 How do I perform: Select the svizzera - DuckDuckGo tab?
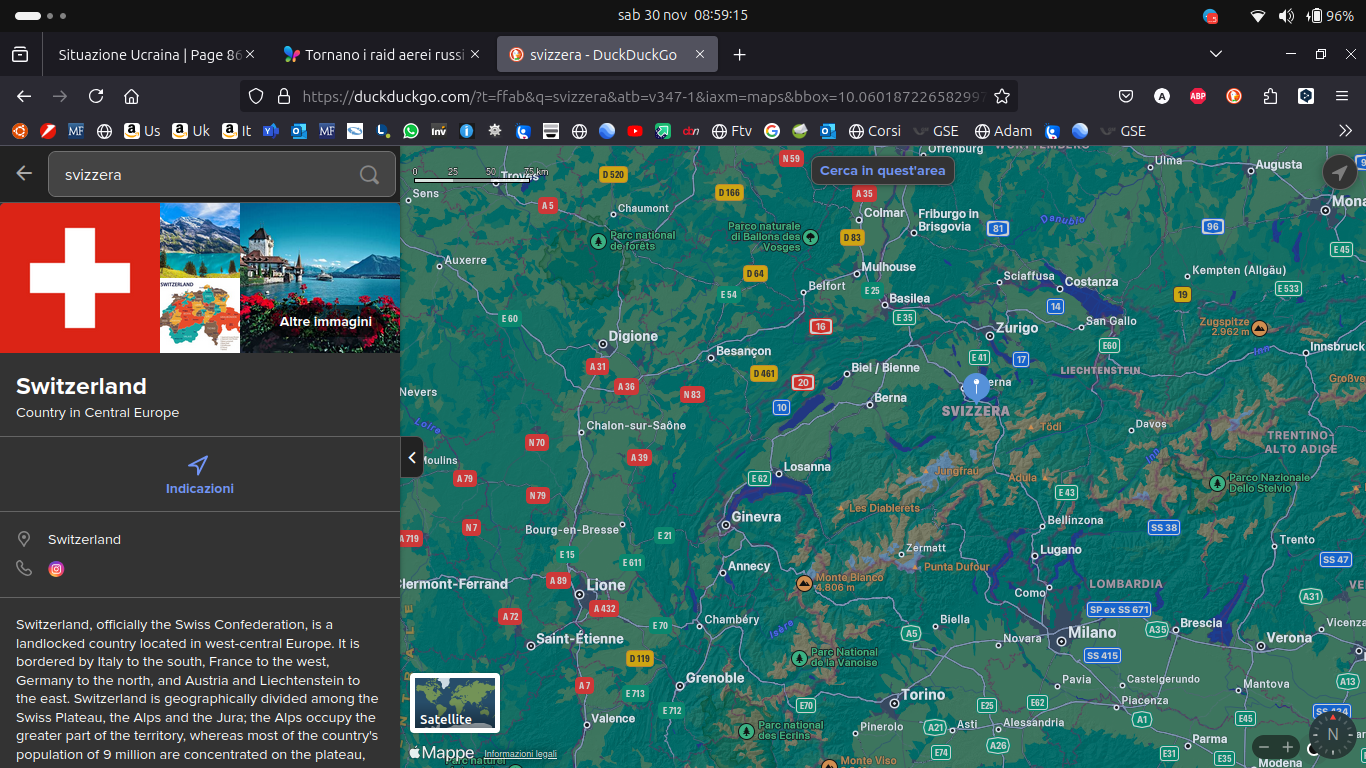point(609,55)
